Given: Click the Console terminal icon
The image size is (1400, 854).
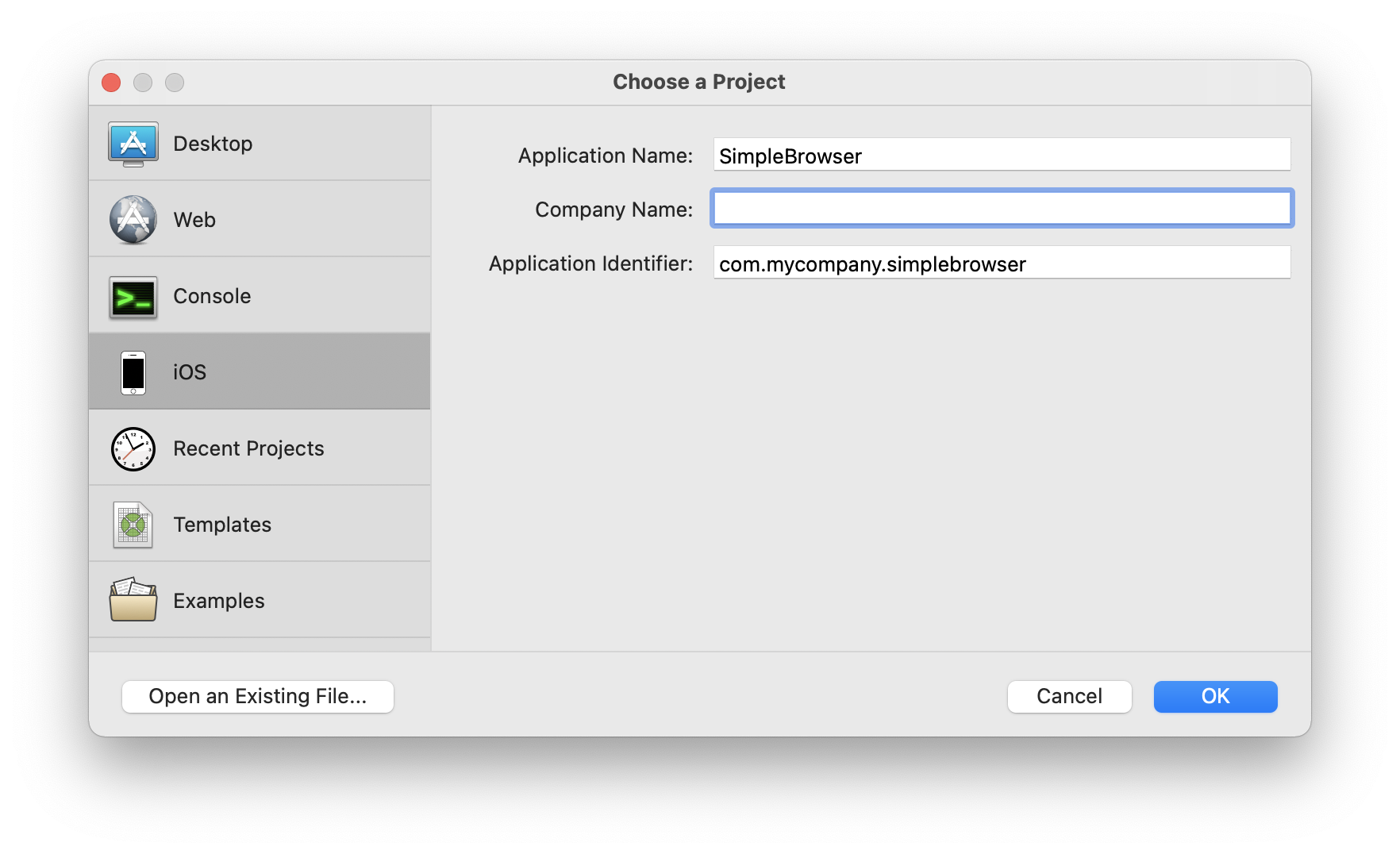Looking at the screenshot, I should pos(133,297).
